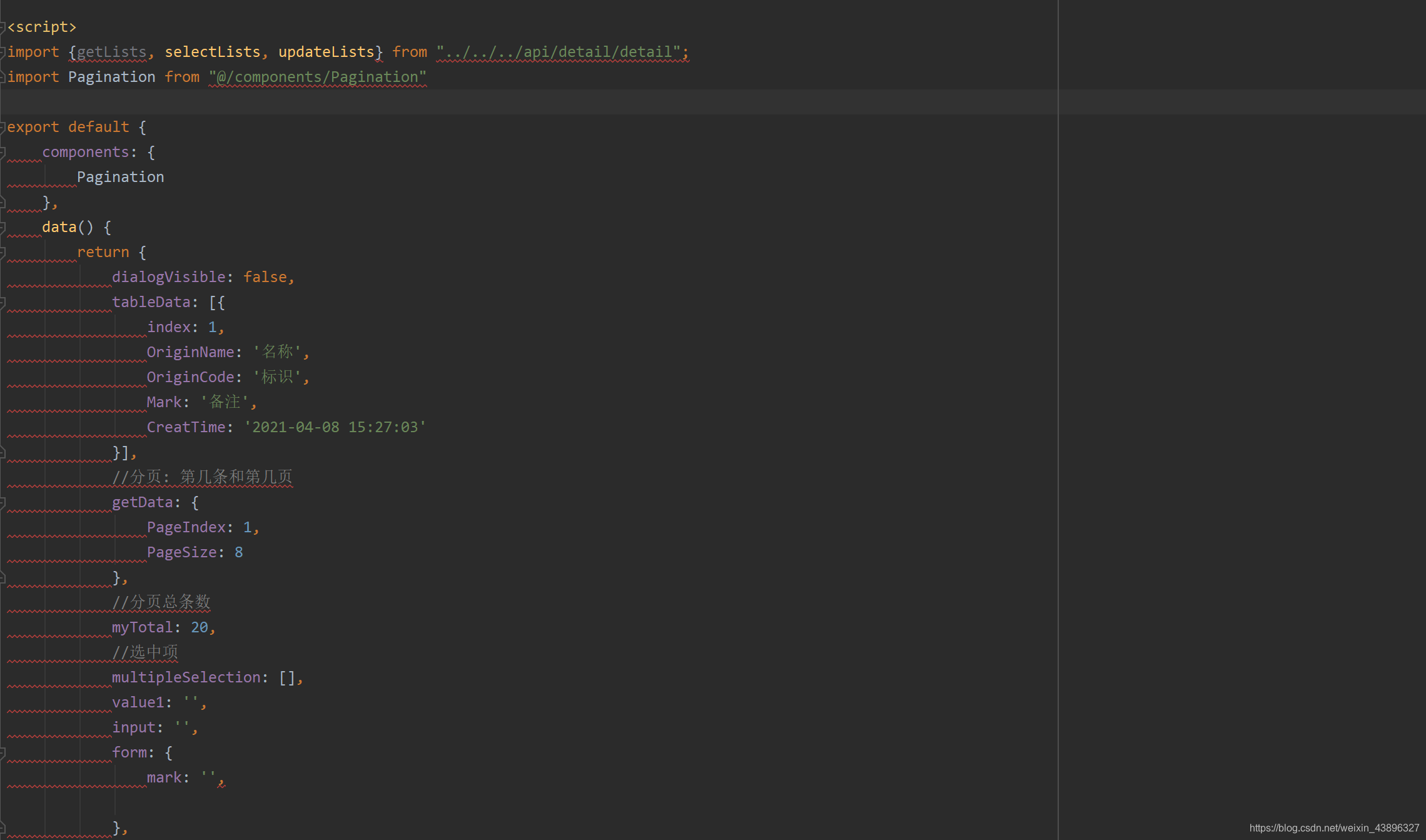
Task: Click the CreatTime date string
Action: pos(335,427)
